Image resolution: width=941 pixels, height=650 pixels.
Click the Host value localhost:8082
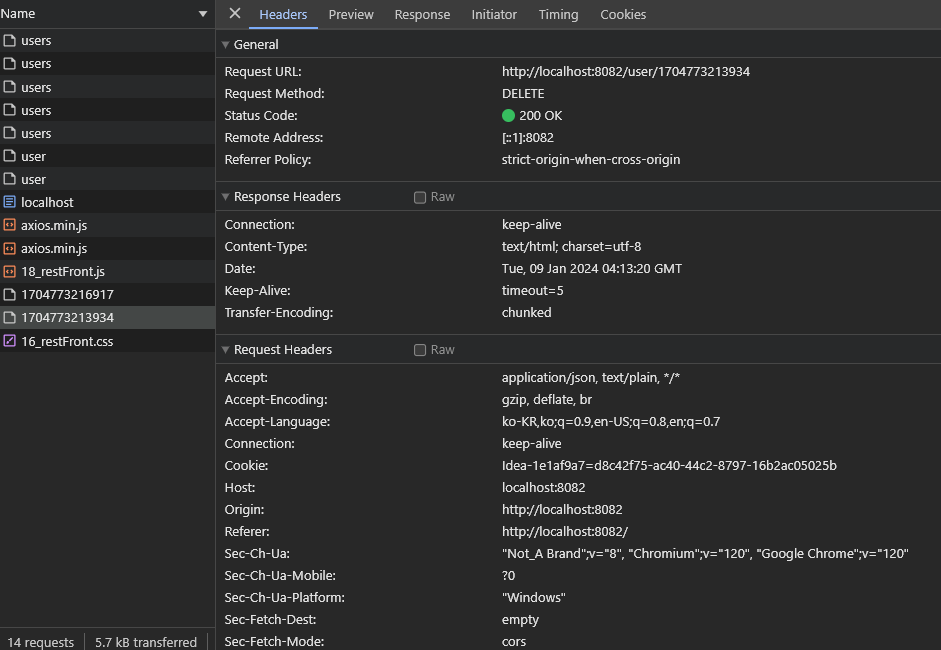click(x=543, y=487)
